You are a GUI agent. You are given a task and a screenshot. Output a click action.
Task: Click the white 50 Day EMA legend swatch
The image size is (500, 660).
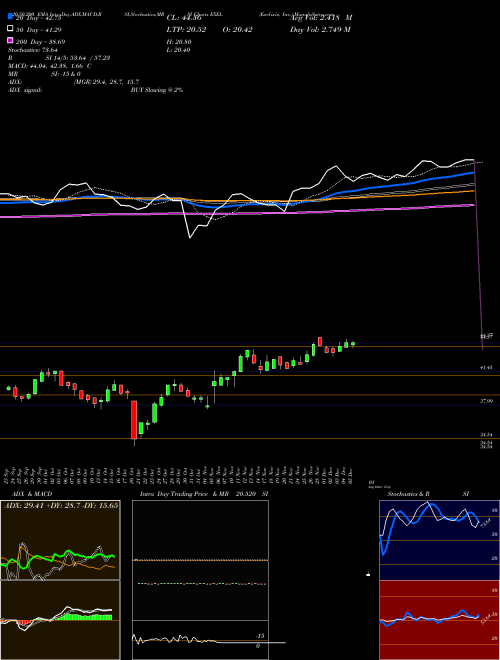click(10, 29)
